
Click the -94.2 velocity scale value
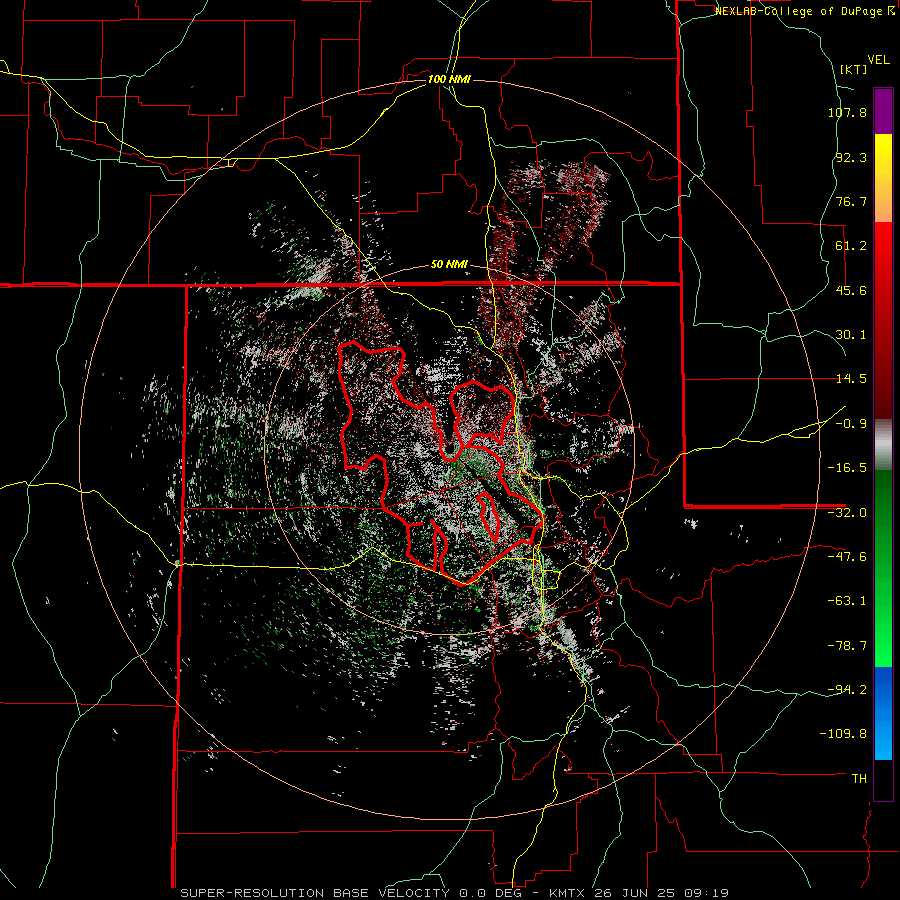click(x=847, y=690)
